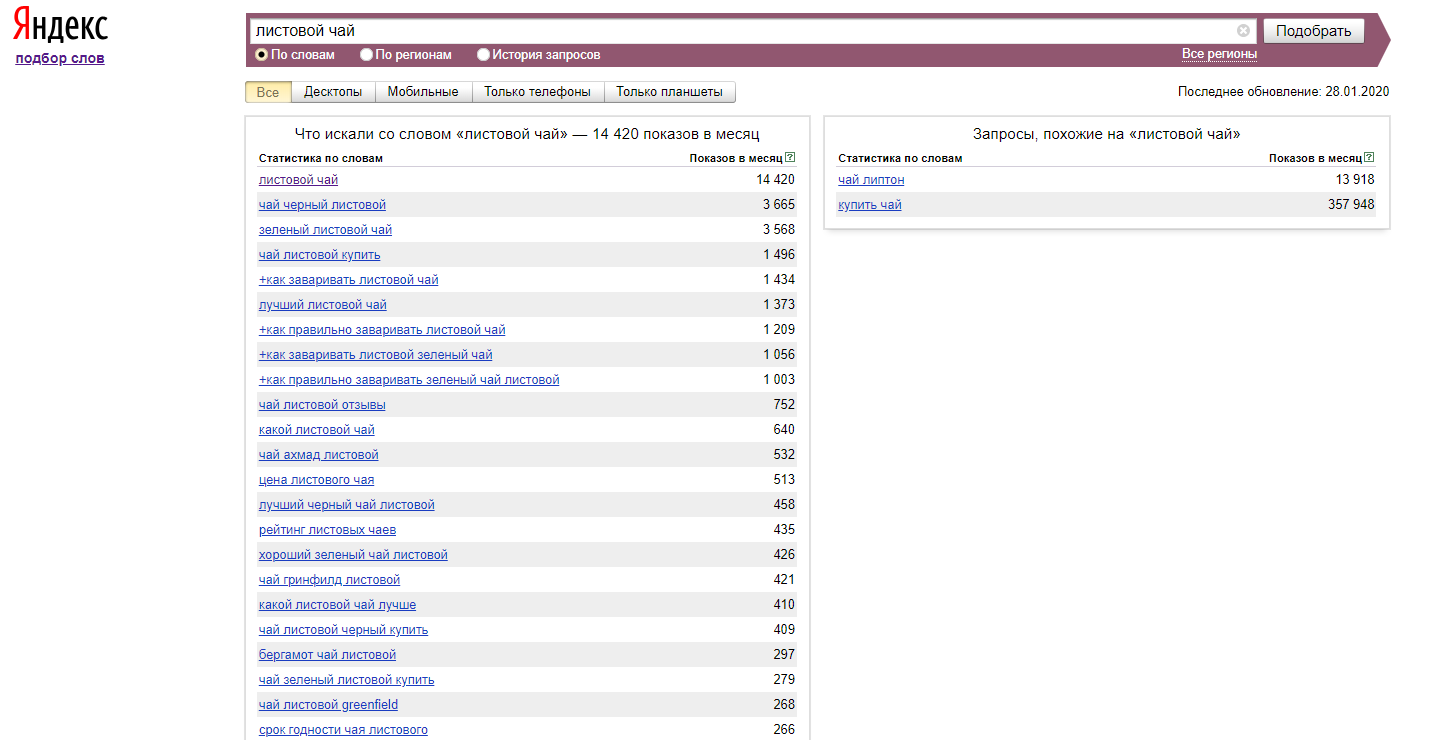
Task: Clear the search field with the X icon
Action: tap(1243, 31)
